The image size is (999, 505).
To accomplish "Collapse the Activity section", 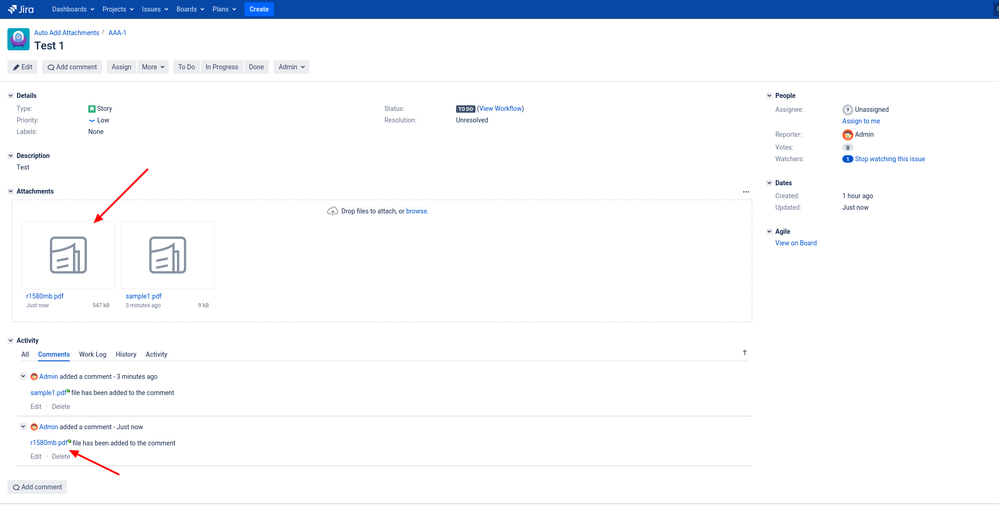I will click(x=10, y=341).
